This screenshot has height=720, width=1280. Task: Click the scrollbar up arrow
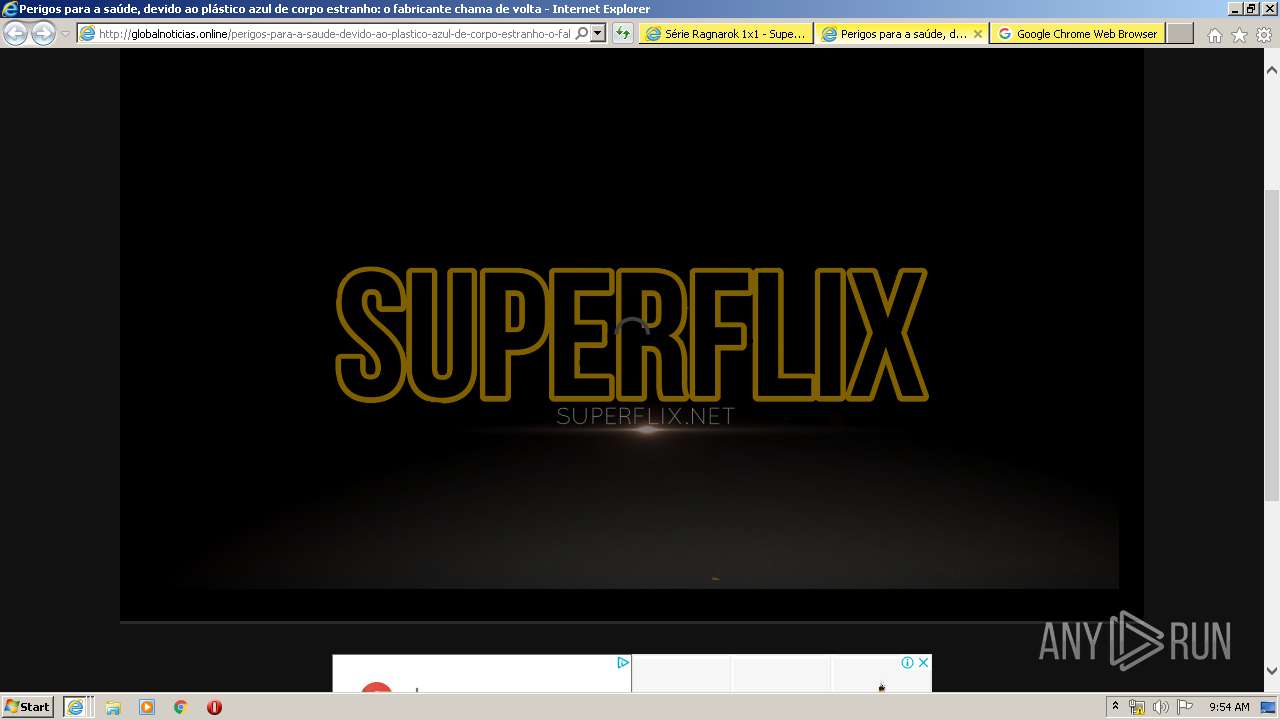[x=1272, y=70]
